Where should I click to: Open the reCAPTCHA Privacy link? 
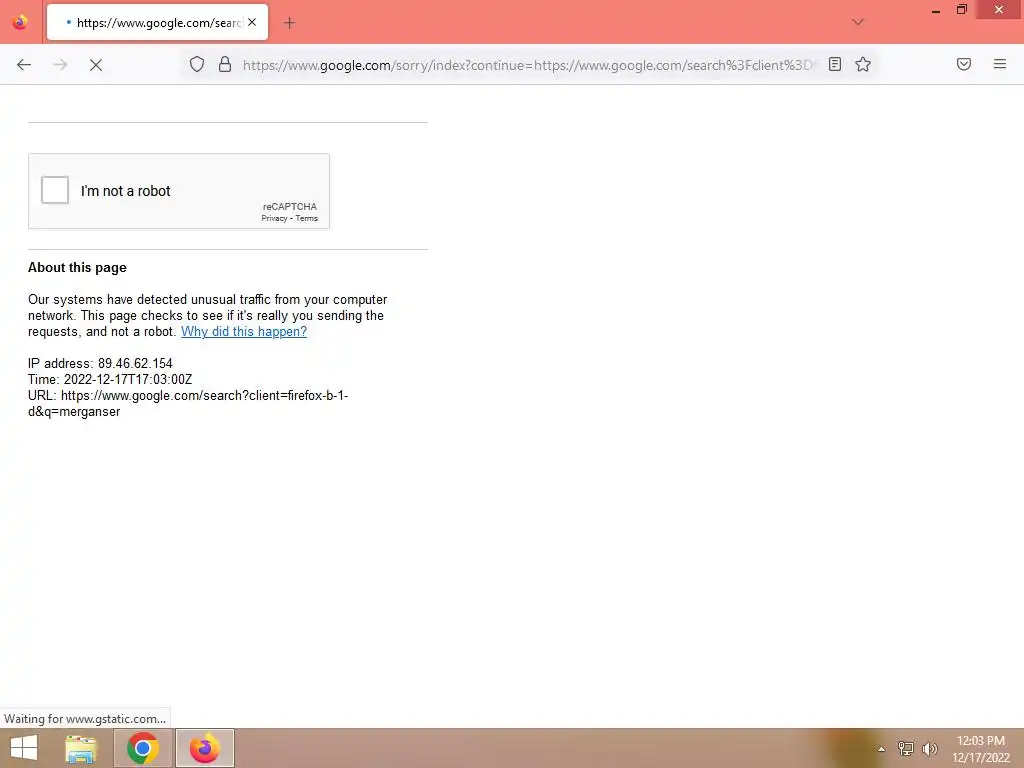coord(274,218)
